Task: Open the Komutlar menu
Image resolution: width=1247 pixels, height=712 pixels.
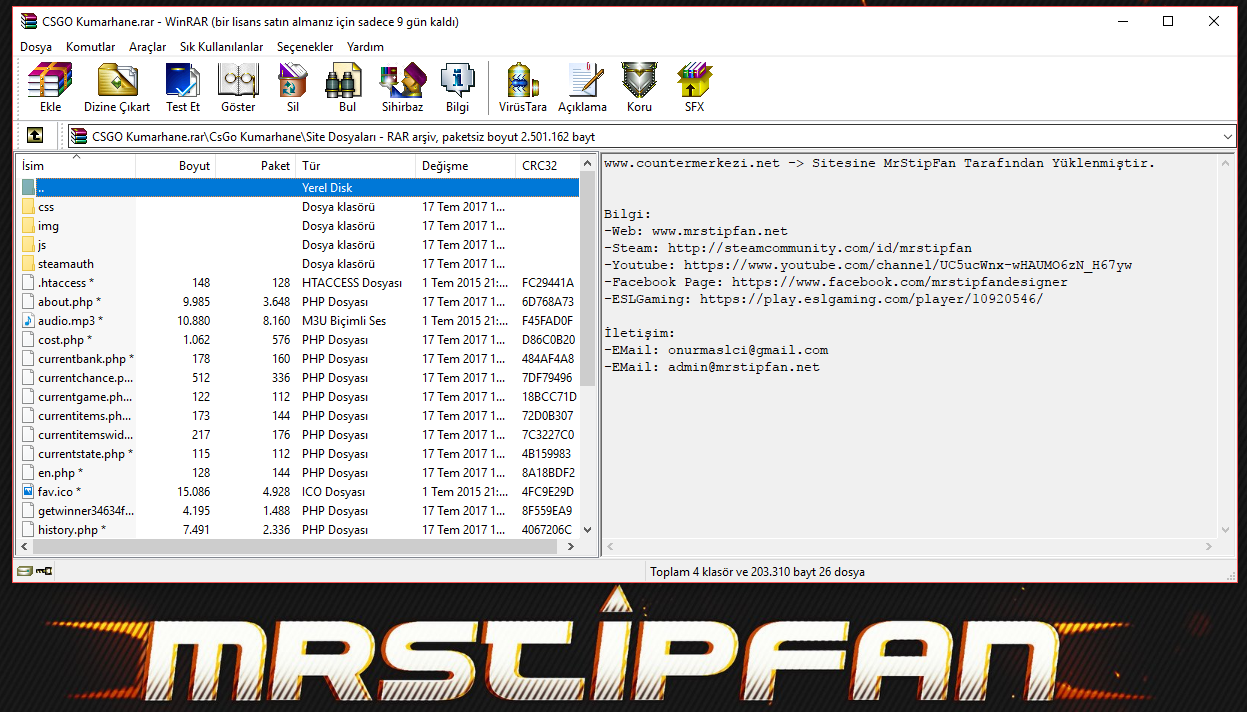Action: pos(90,47)
